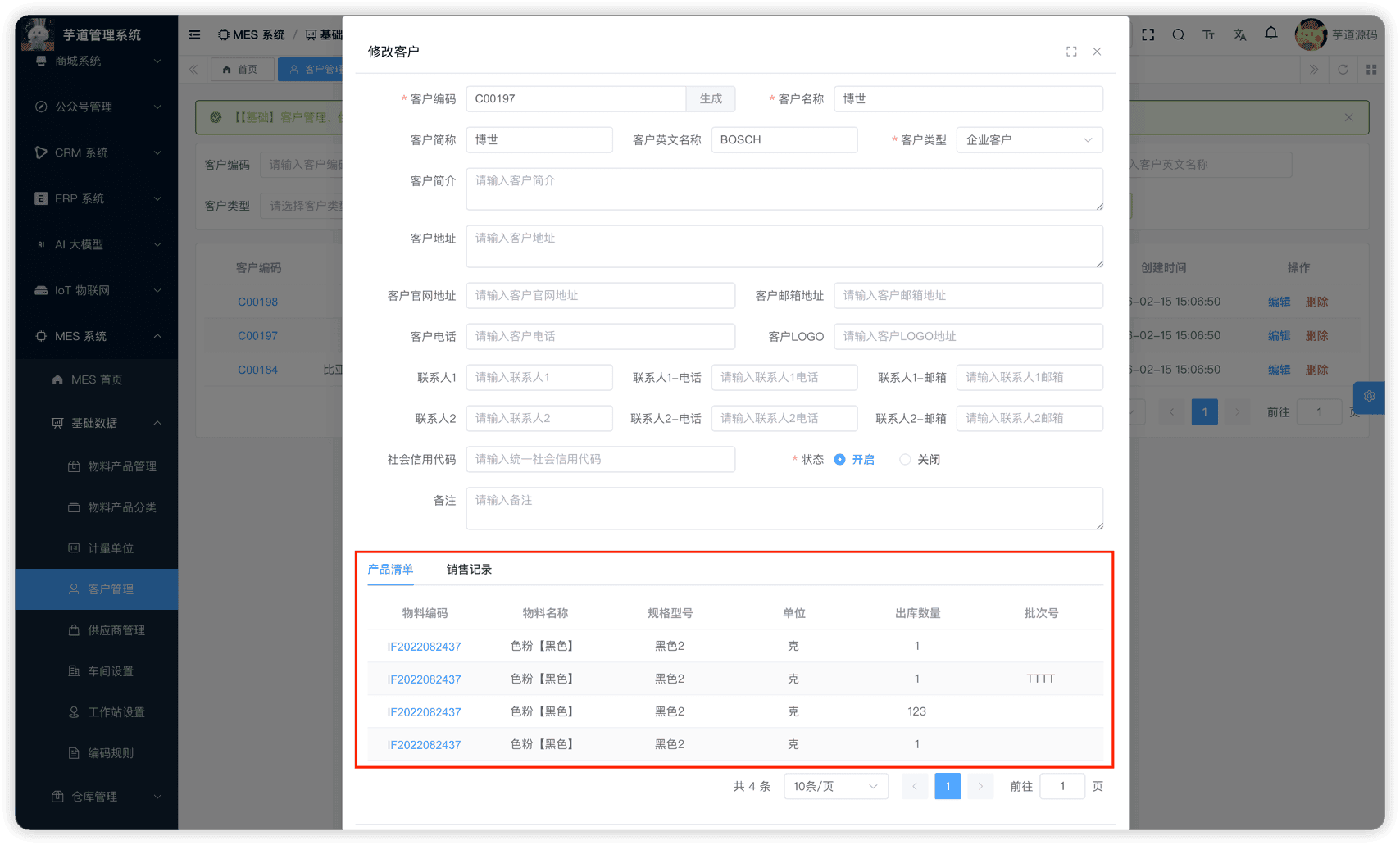Click the font size icon in header

pyautogui.click(x=1208, y=34)
